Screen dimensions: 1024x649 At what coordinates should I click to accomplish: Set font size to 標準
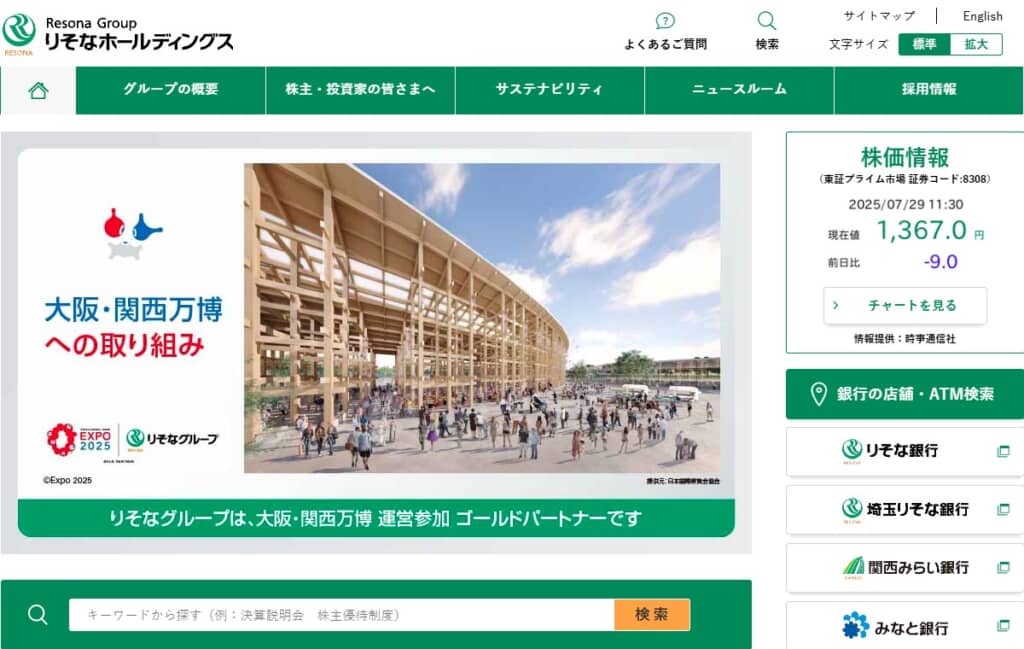pos(924,44)
